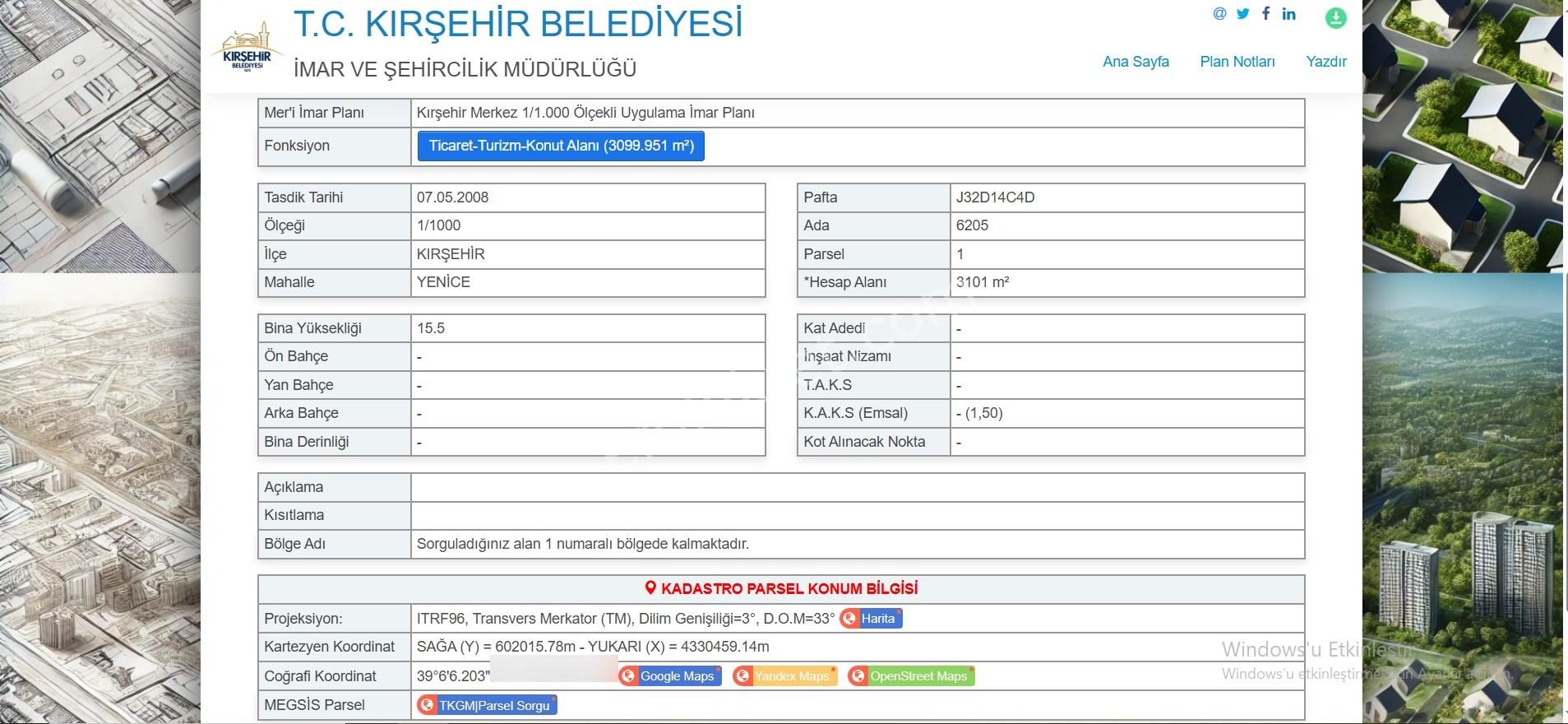Open TKGM|Parsel Sorgu link
The height and width of the screenshot is (724, 1568).
pyautogui.click(x=487, y=705)
